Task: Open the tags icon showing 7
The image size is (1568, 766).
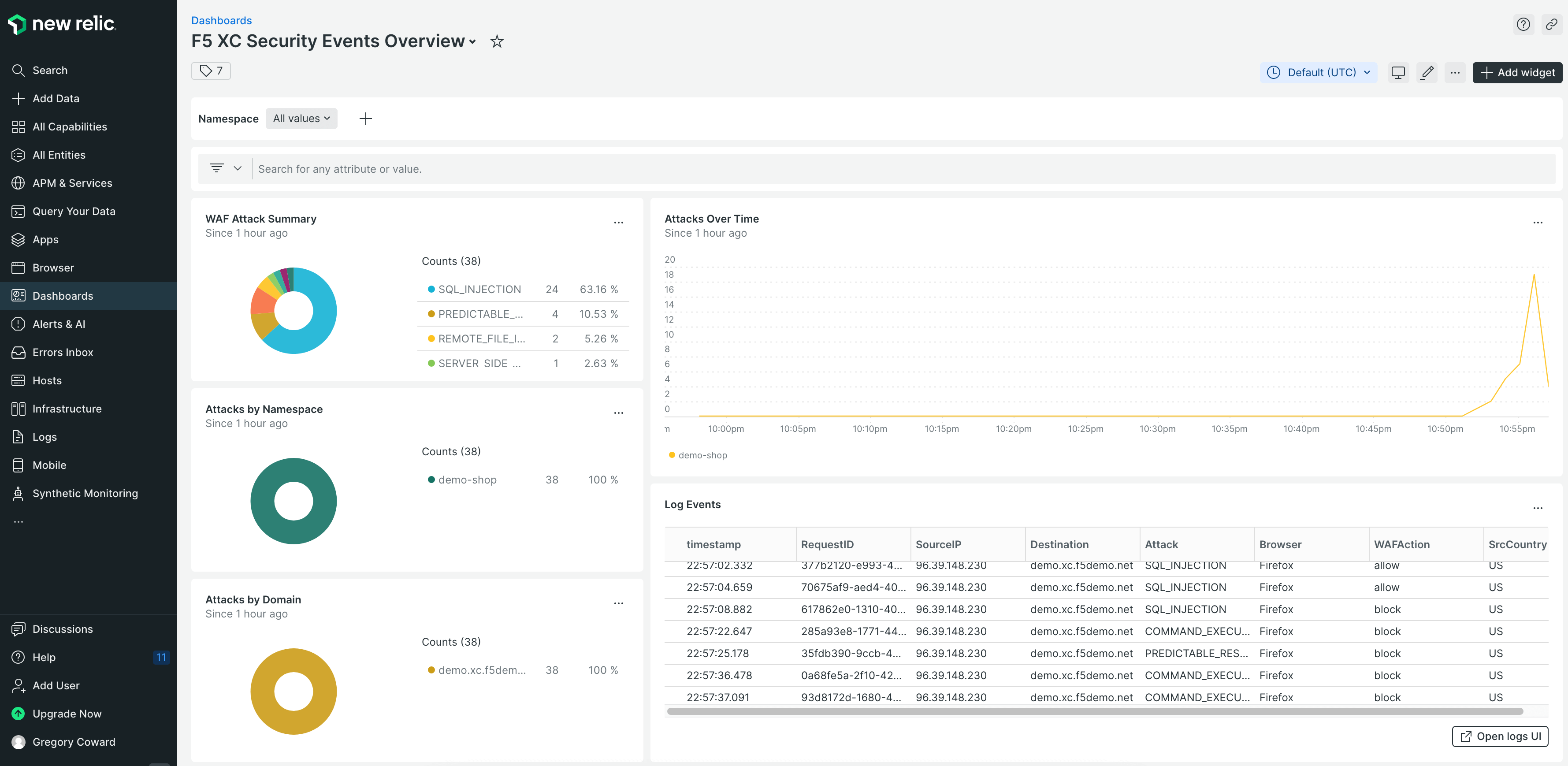Action: pos(211,71)
